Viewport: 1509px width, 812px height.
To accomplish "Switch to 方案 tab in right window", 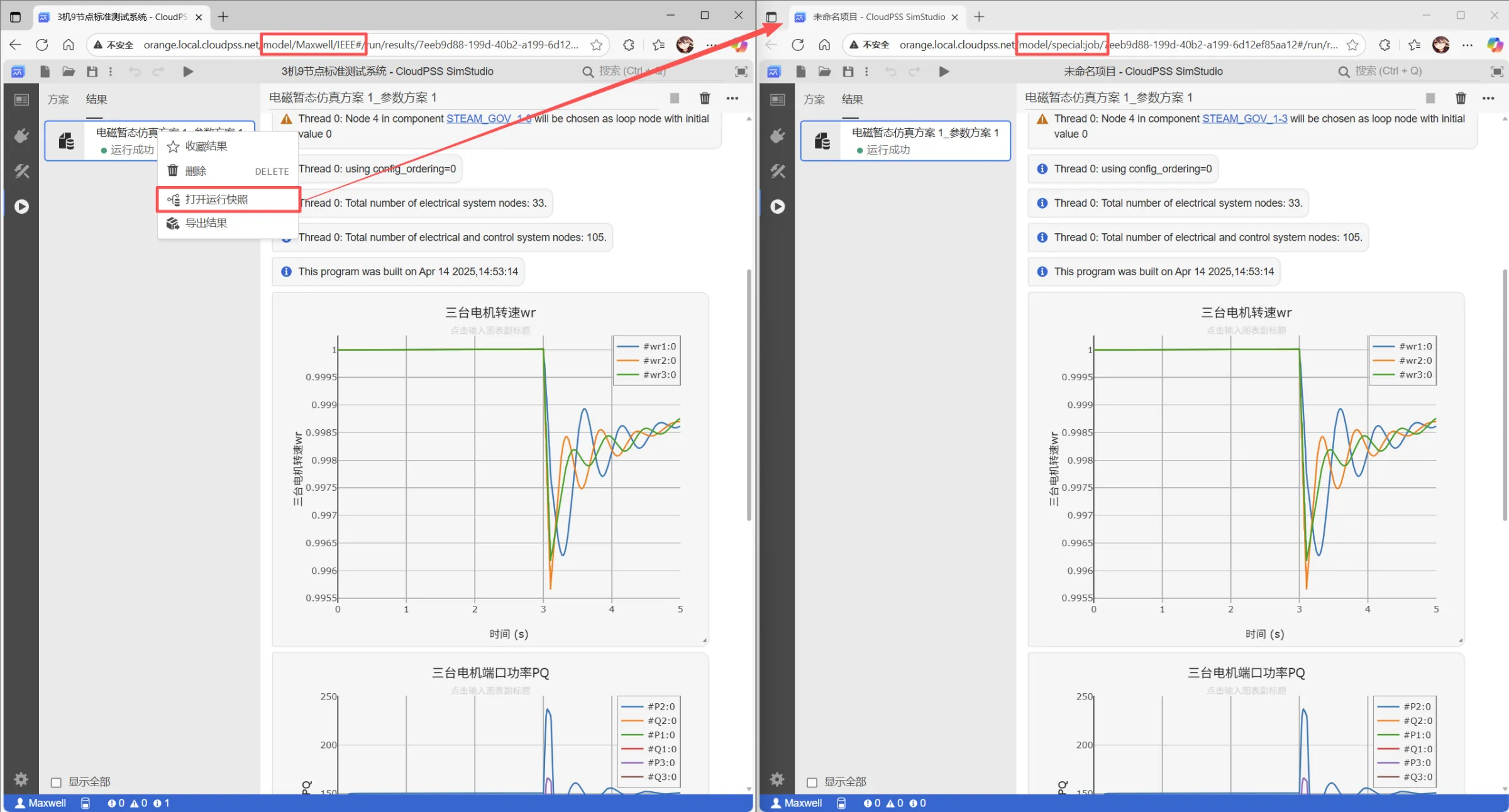I will (814, 99).
